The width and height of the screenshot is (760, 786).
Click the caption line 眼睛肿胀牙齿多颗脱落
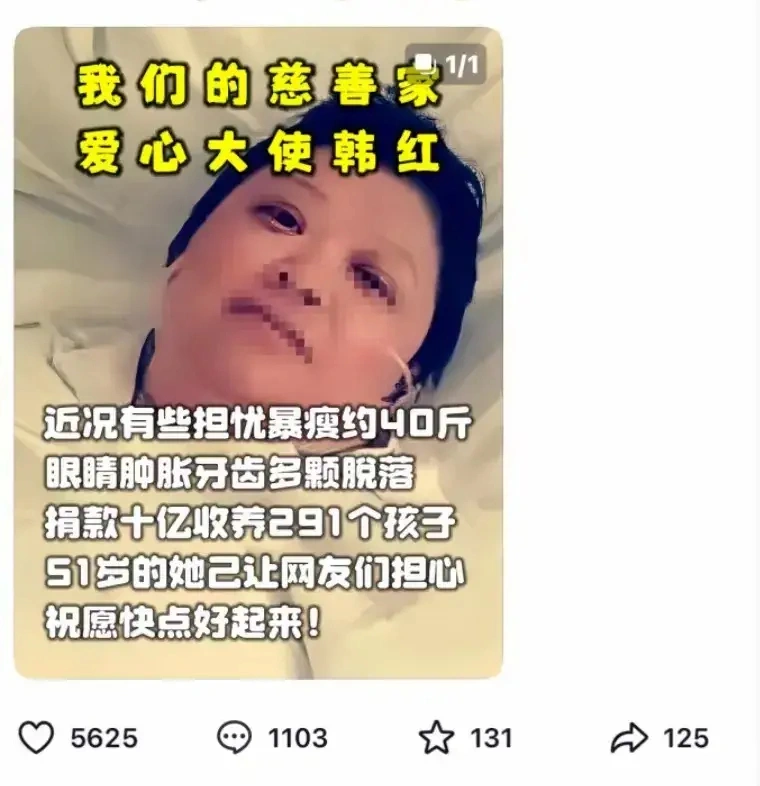tap(230, 473)
